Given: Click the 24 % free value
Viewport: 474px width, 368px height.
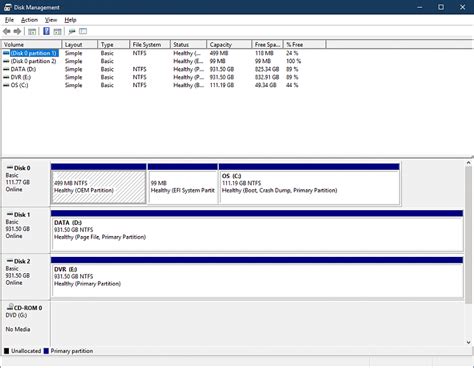Looking at the screenshot, I should pyautogui.click(x=292, y=53).
